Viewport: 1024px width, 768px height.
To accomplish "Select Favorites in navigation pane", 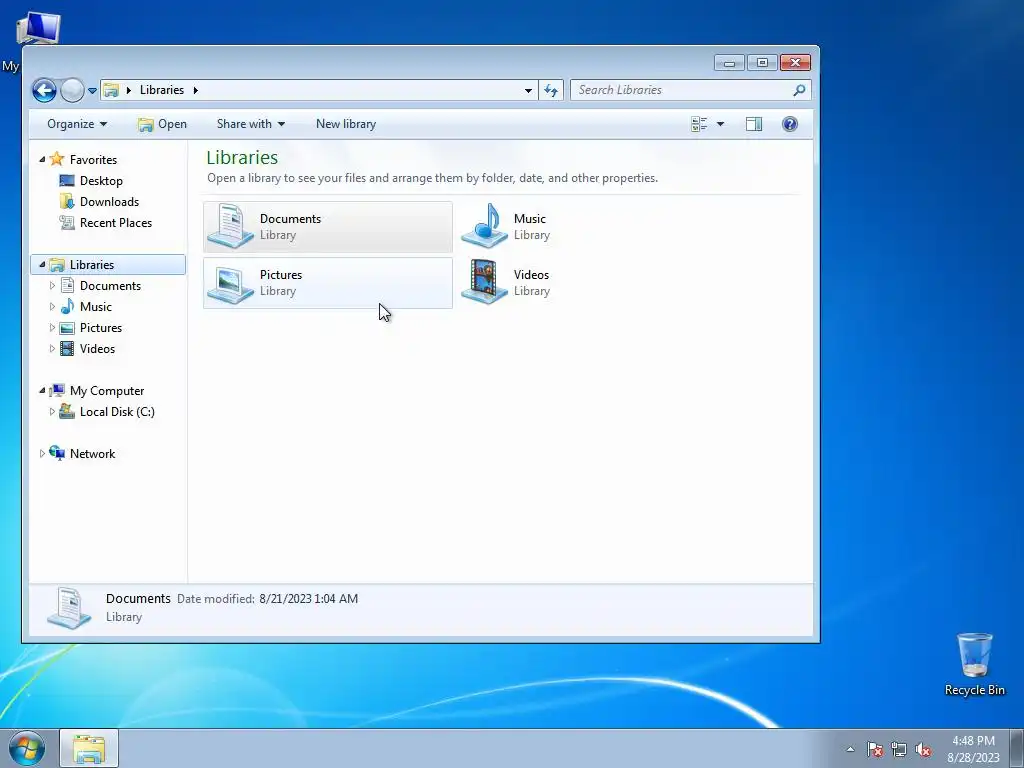I will click(93, 159).
